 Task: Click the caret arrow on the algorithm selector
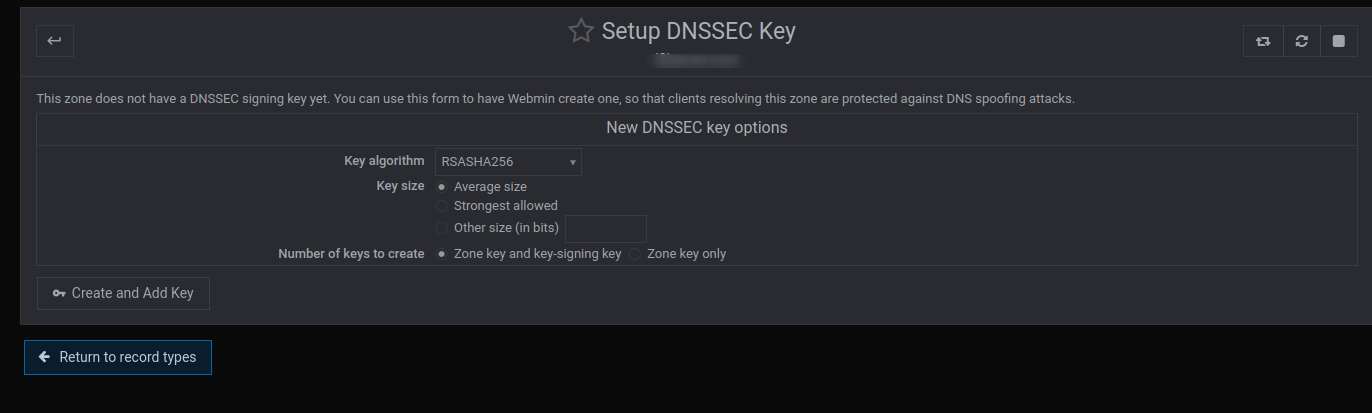573,162
